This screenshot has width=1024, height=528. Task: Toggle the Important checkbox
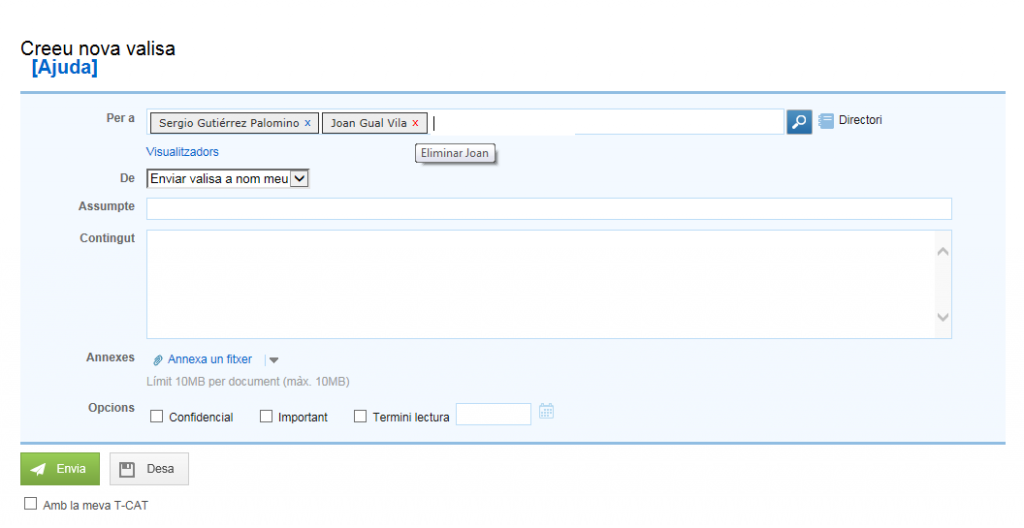(266, 417)
